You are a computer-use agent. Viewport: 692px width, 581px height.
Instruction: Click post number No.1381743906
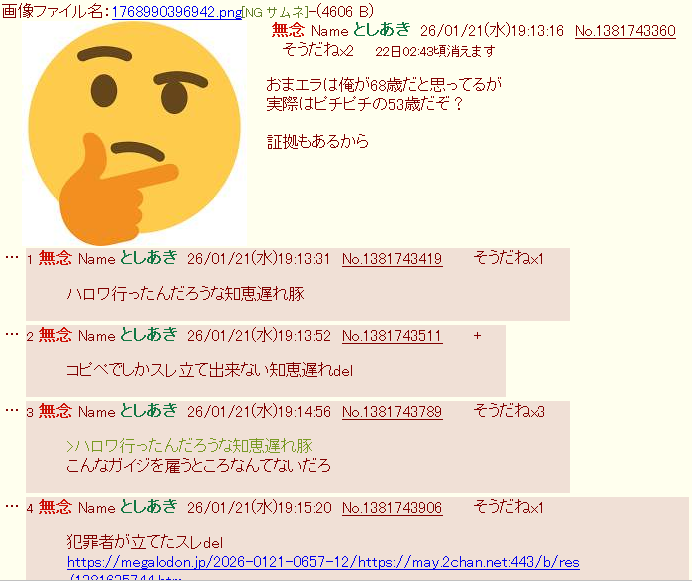pyautogui.click(x=392, y=508)
